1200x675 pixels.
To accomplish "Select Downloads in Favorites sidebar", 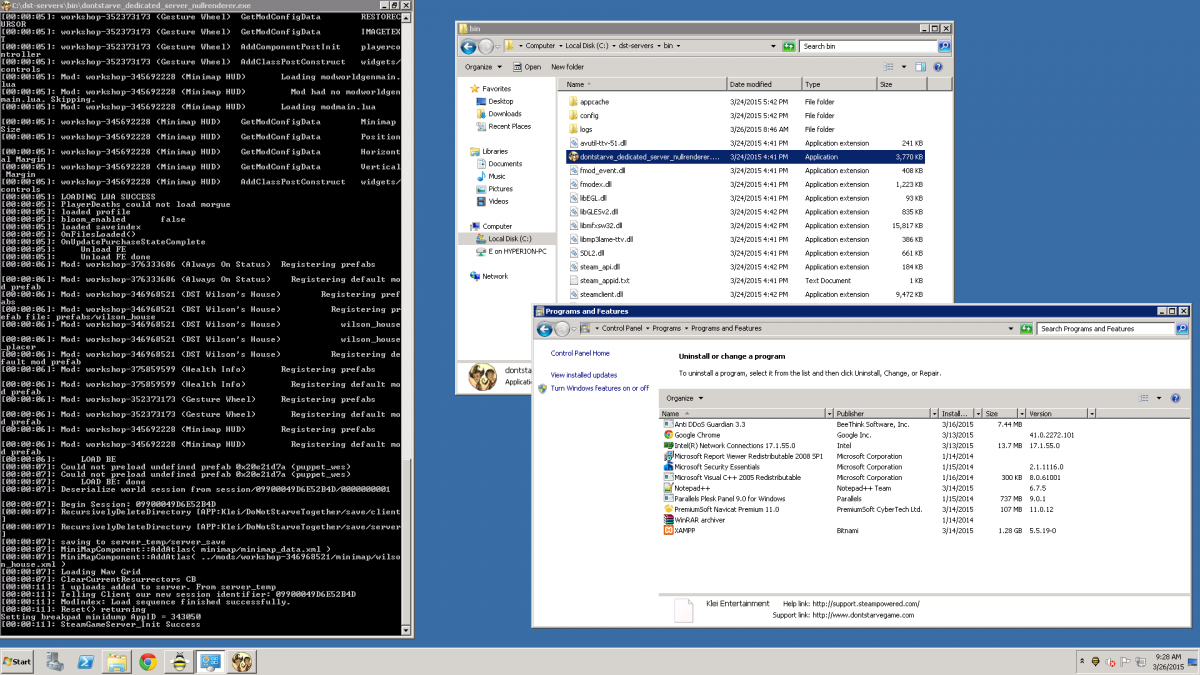I will point(504,114).
